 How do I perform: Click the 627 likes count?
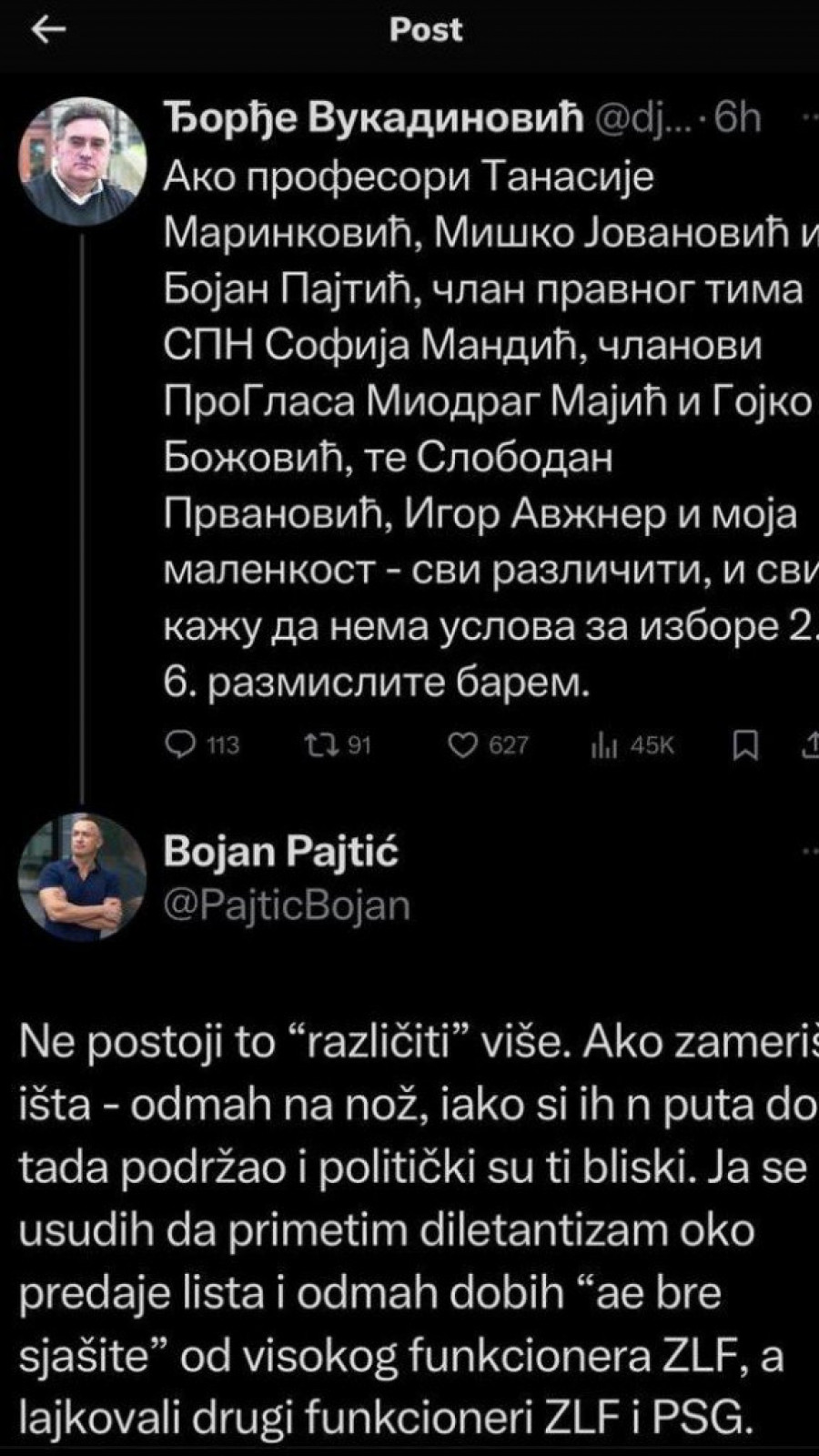click(508, 745)
